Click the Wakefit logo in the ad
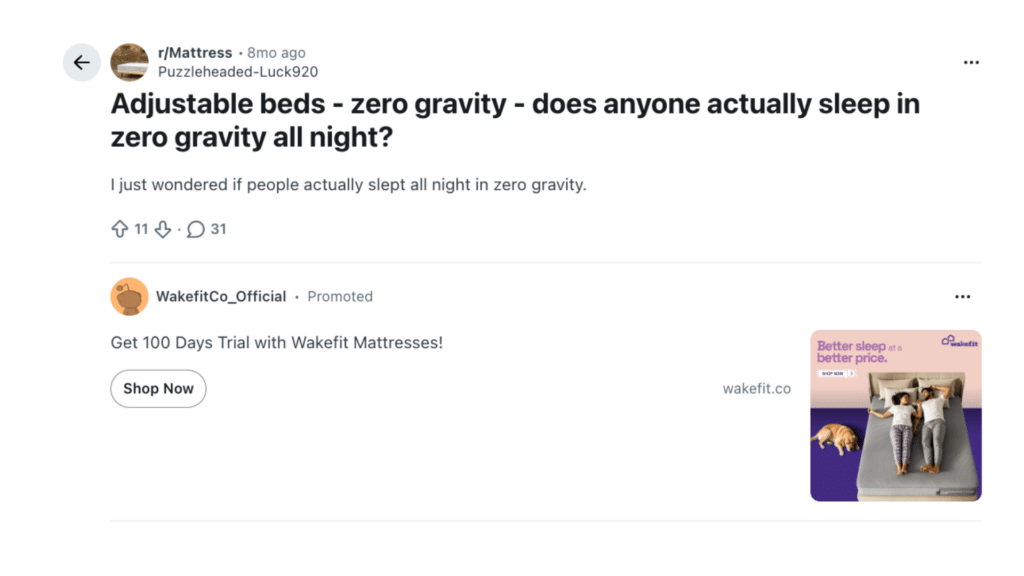This screenshot has height=576, width=1024. tap(959, 342)
